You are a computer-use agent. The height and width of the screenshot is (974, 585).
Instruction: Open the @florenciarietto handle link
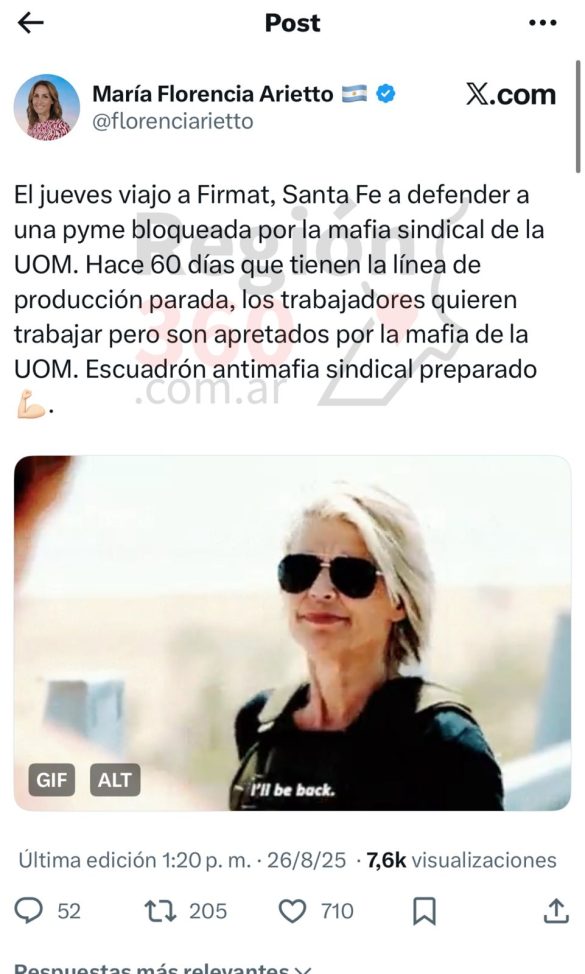(173, 121)
